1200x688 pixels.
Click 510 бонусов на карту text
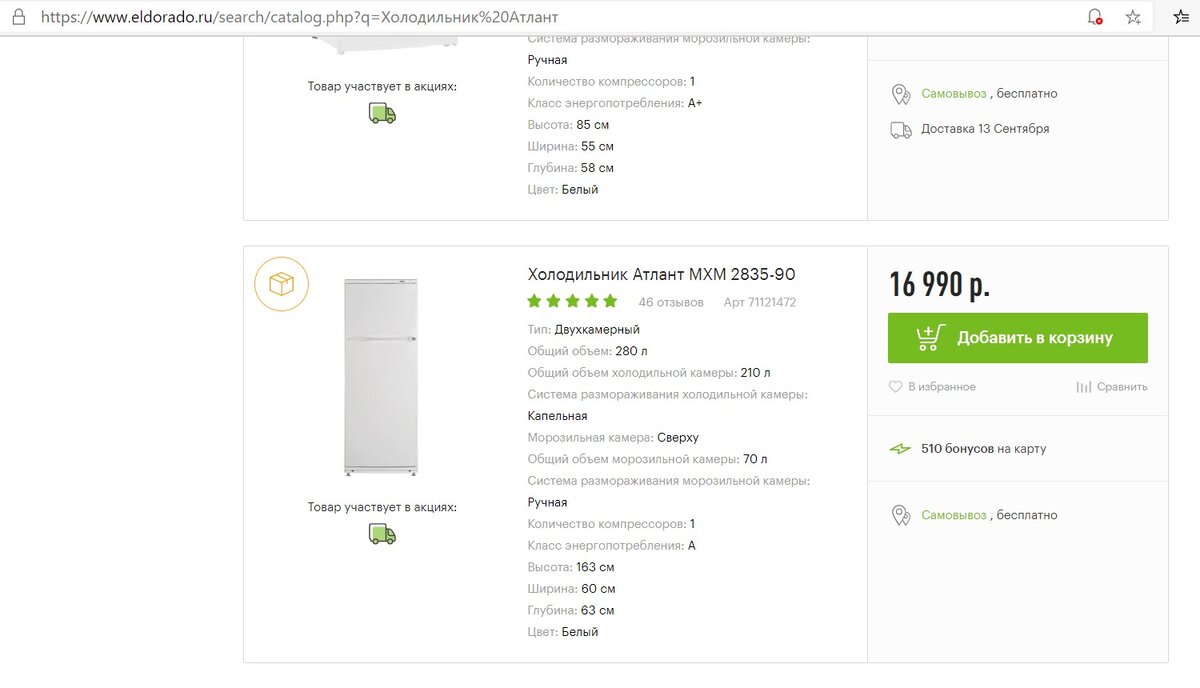983,449
